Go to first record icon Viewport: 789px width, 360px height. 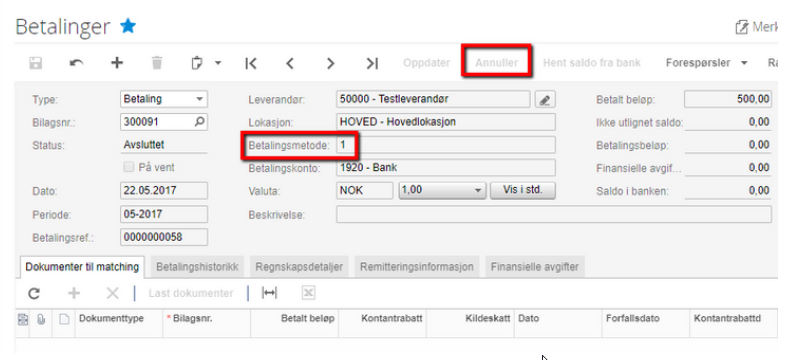[x=251, y=63]
